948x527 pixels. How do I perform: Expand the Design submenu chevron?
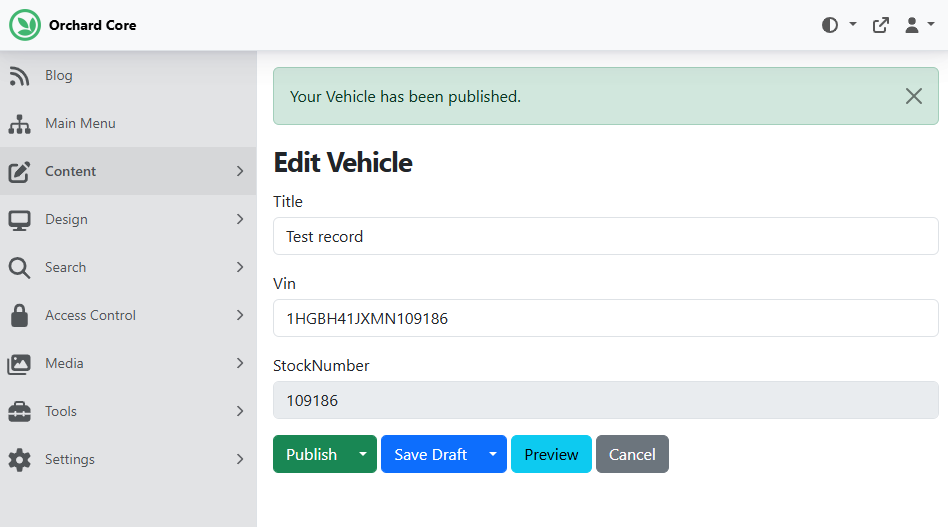(240, 219)
